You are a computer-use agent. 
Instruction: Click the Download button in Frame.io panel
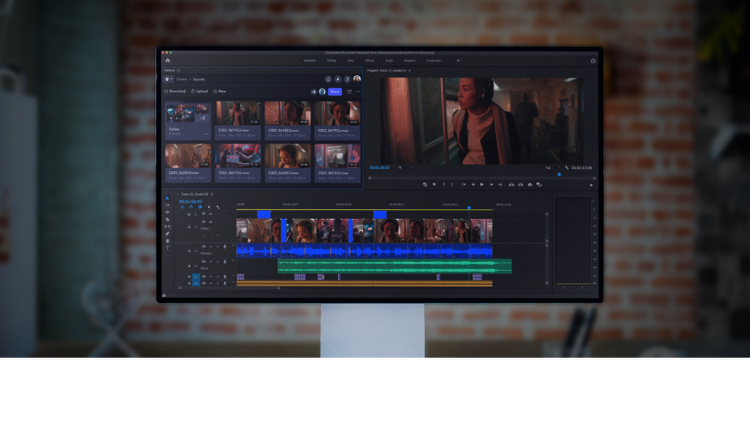click(175, 91)
